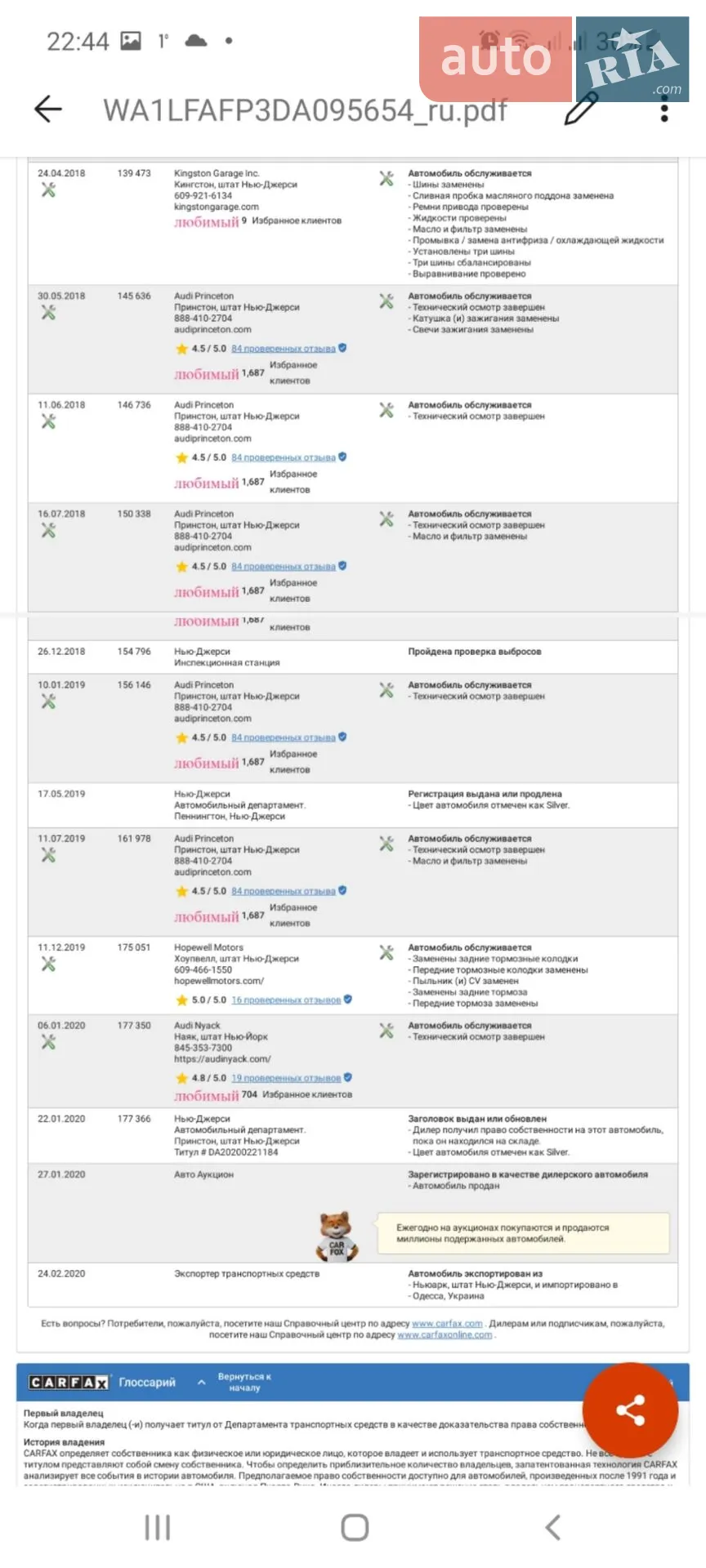Click the CARFAX logo in the glossary bar
This screenshot has height=1568, width=706.
click(69, 1382)
